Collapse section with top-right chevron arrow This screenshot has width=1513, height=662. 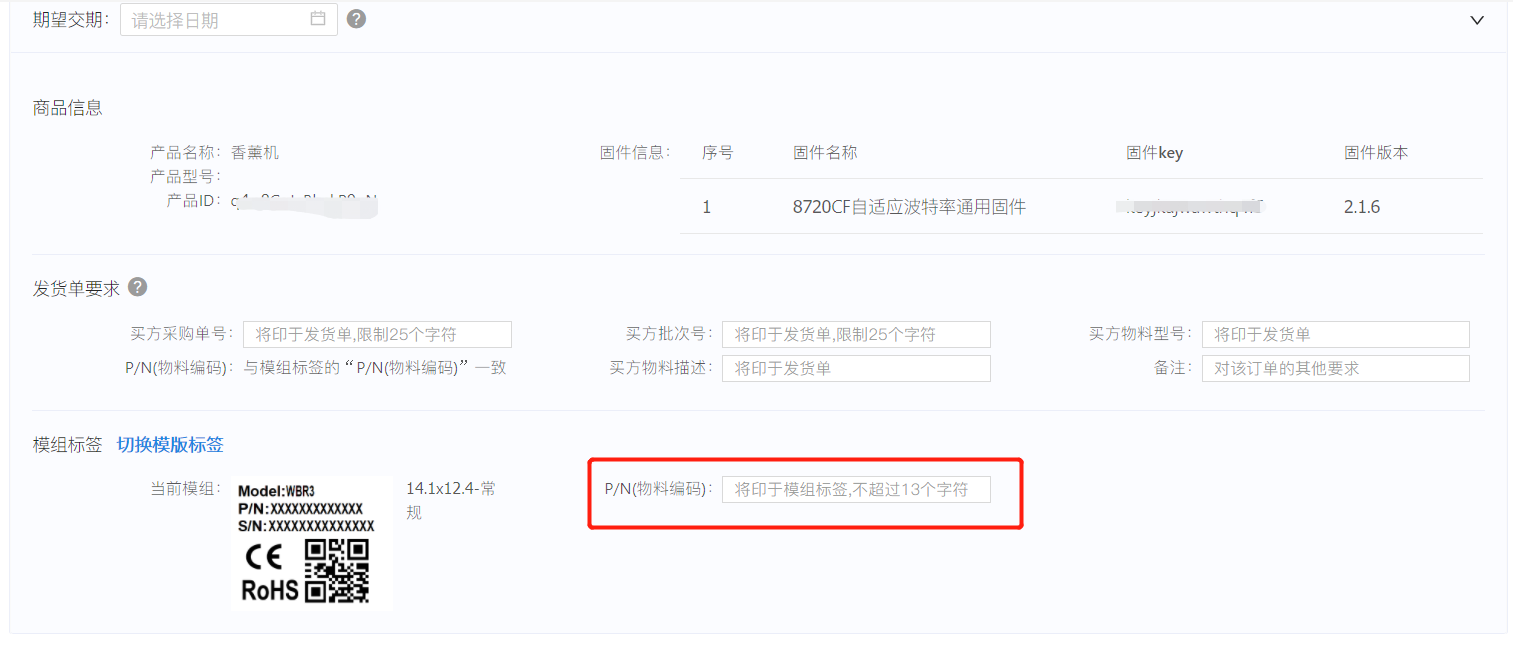click(x=1477, y=20)
